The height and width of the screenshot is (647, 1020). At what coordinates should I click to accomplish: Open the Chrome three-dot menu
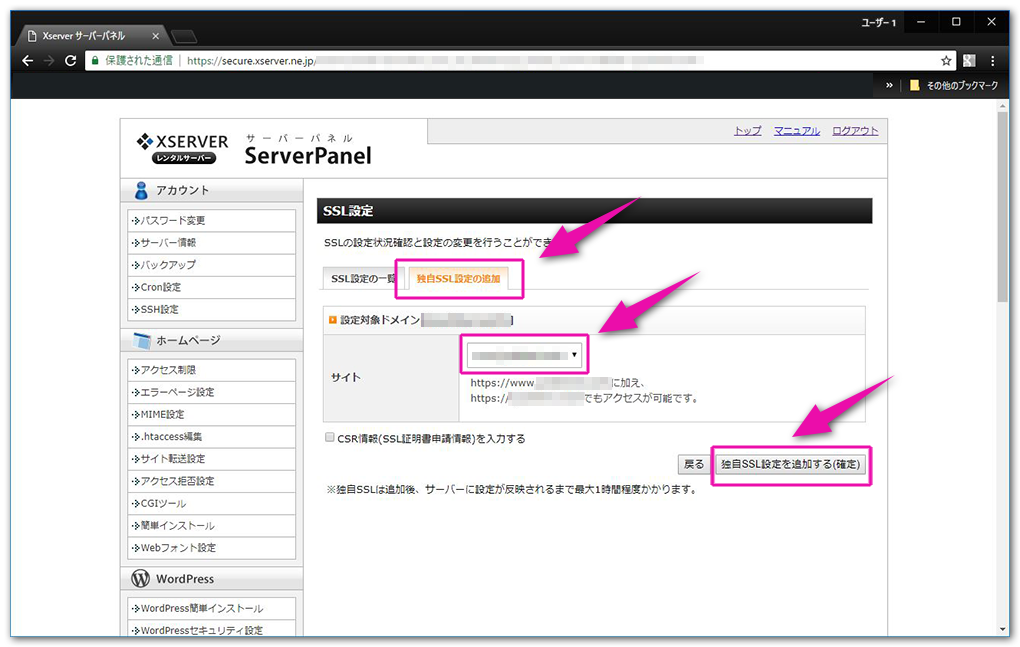993,60
